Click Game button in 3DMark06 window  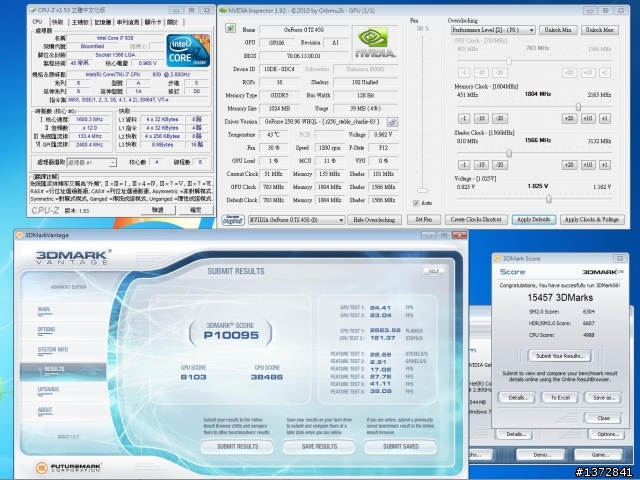click(x=599, y=455)
